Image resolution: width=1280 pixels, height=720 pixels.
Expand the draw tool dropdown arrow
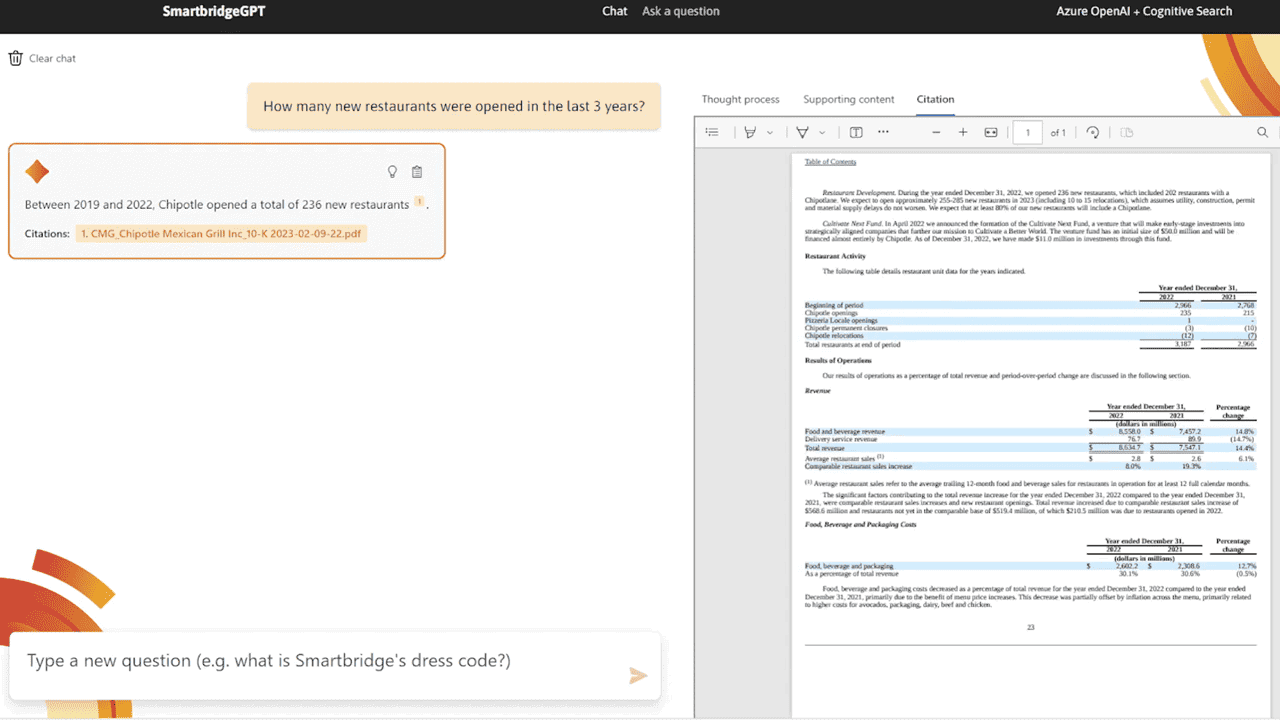[822, 132]
